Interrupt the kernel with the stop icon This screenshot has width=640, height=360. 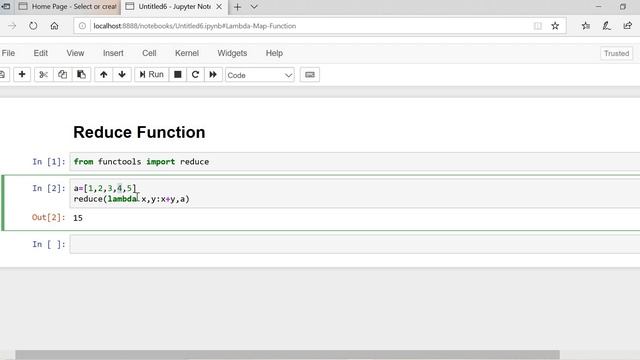coord(178,75)
